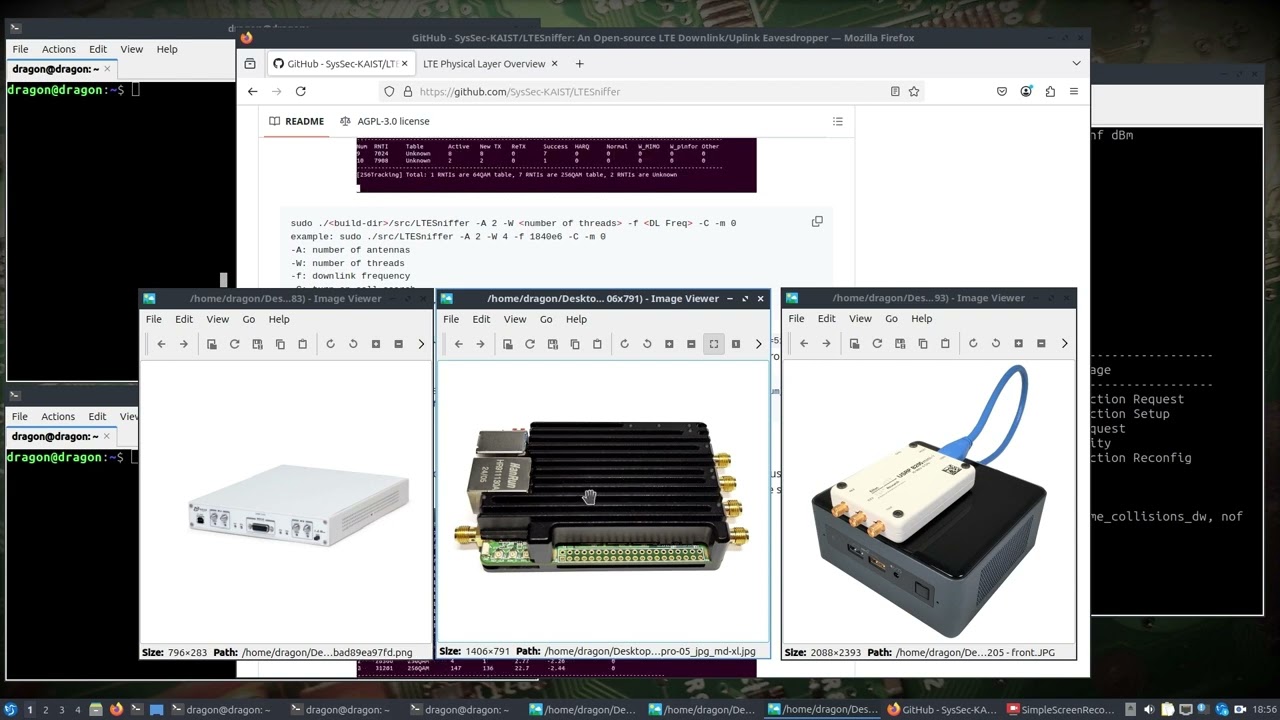Screen dimensions: 1280x720
Task: Switch to LTE Physical Layer Overview tab
Action: pyautogui.click(x=484, y=64)
